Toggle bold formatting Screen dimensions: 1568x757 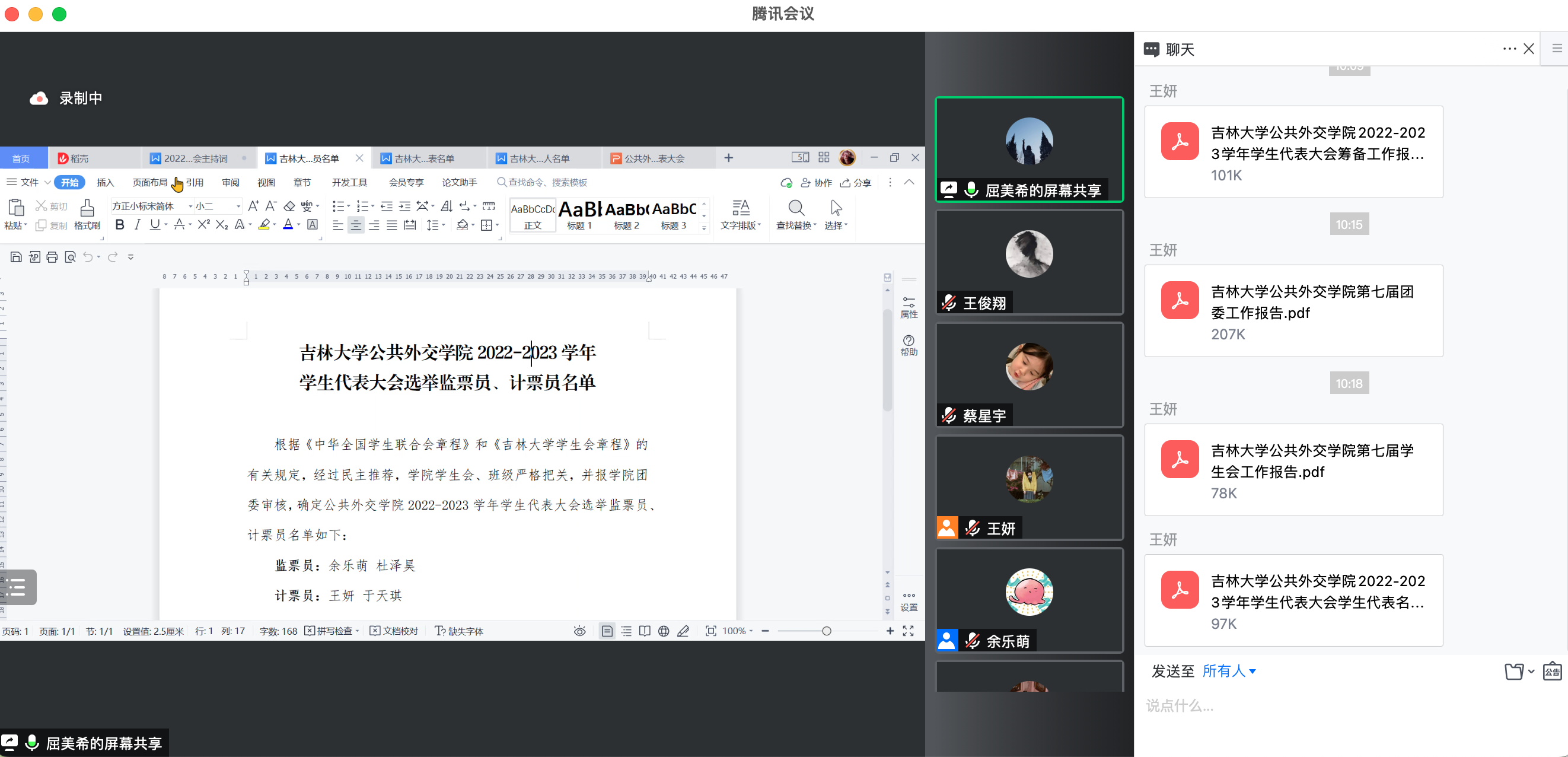pyautogui.click(x=119, y=225)
